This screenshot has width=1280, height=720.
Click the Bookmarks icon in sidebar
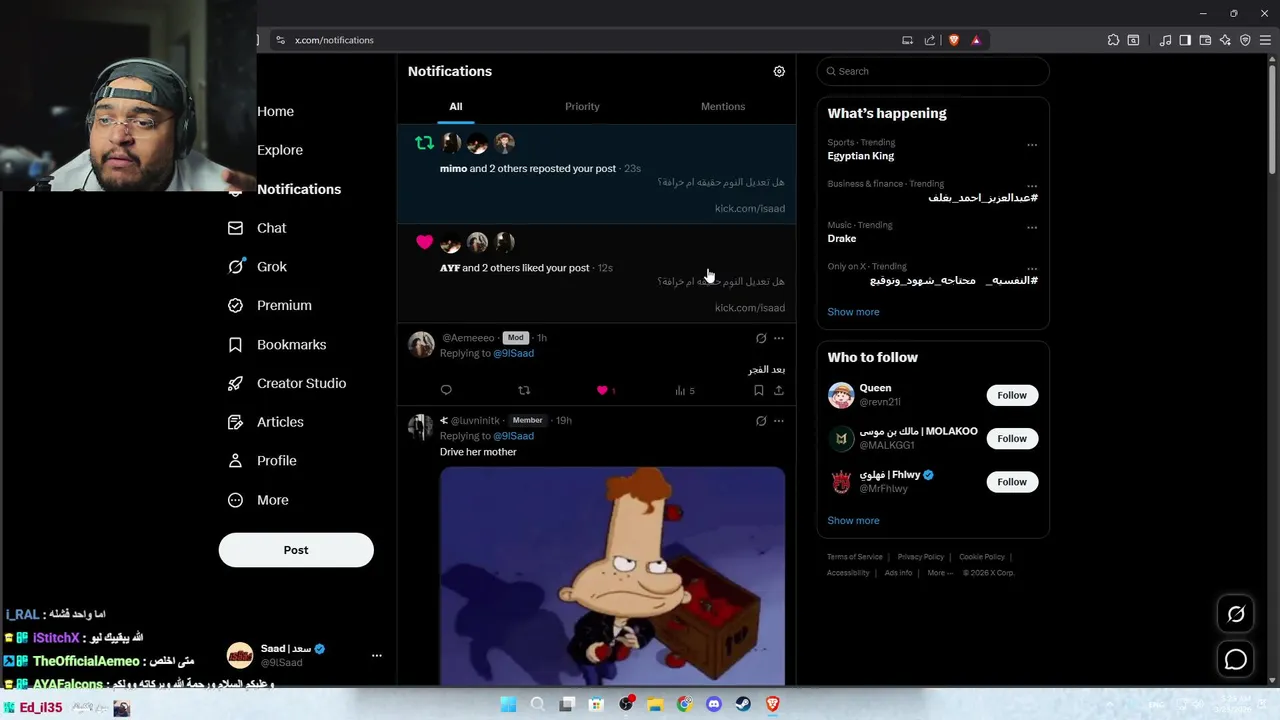coord(235,344)
